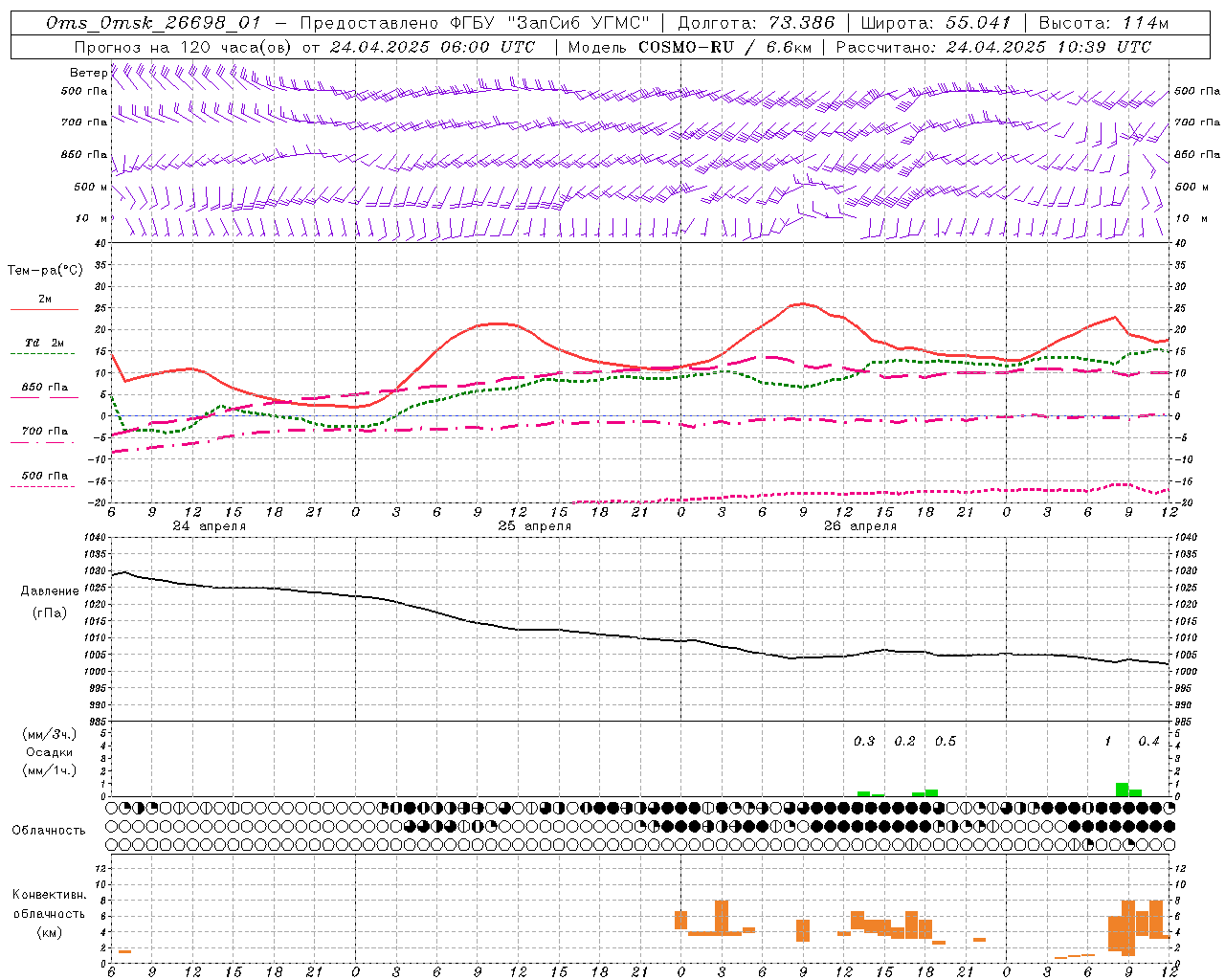
Task: Click the Широта: 55.041 header field
Action: [x=936, y=24]
